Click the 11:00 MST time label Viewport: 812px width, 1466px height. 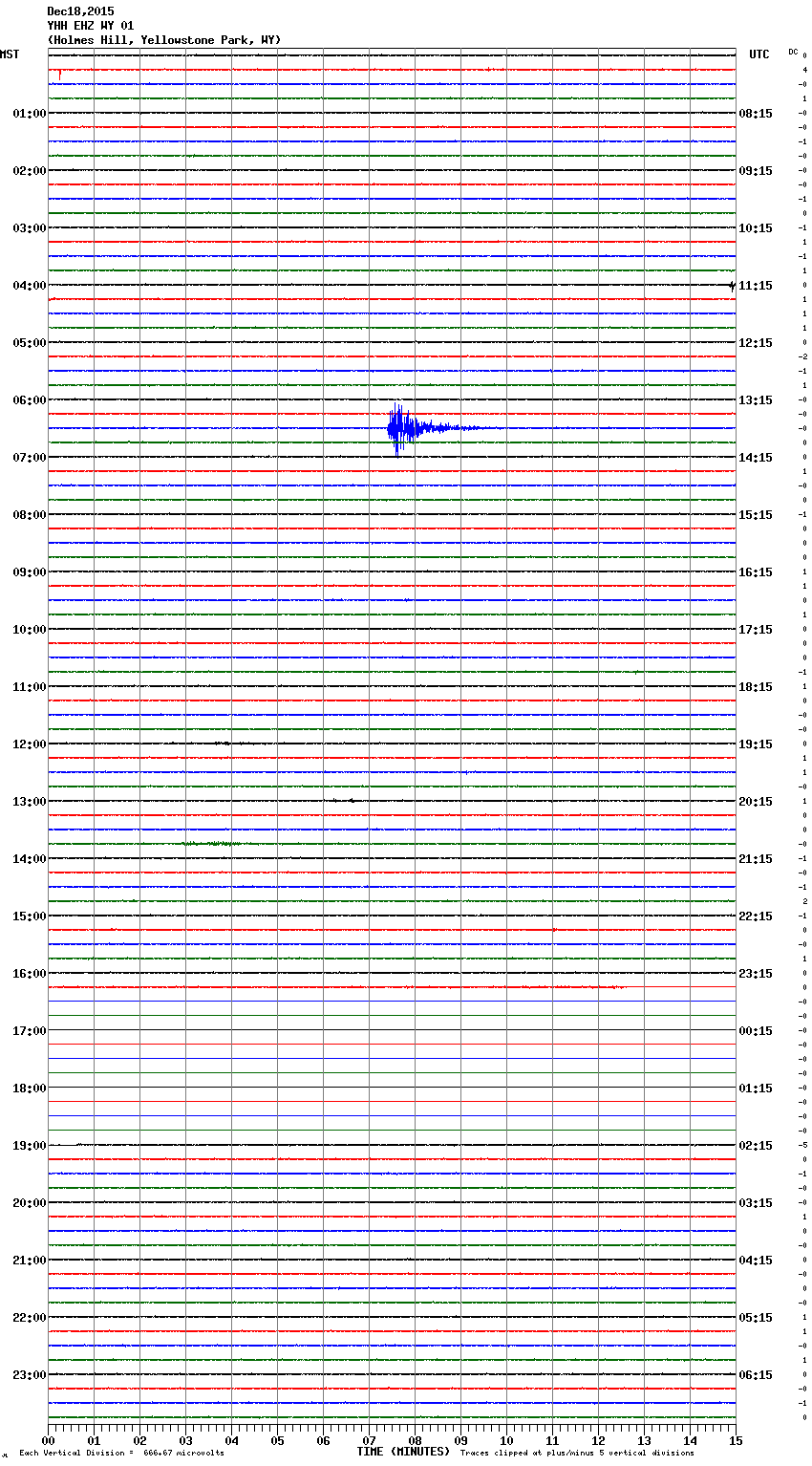pyautogui.click(x=29, y=687)
